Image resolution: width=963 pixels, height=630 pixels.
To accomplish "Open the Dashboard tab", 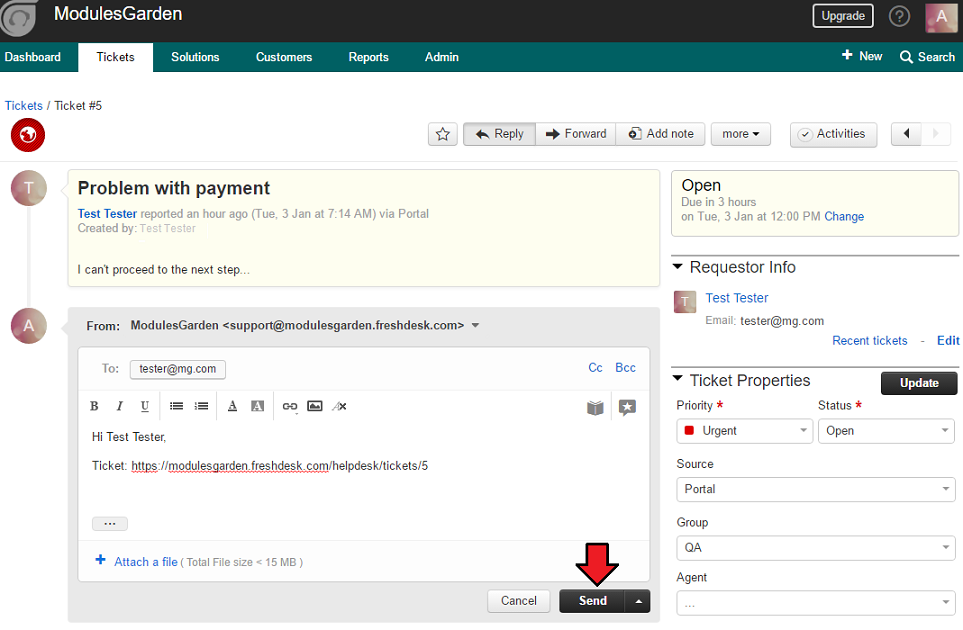I will pyautogui.click(x=33, y=57).
